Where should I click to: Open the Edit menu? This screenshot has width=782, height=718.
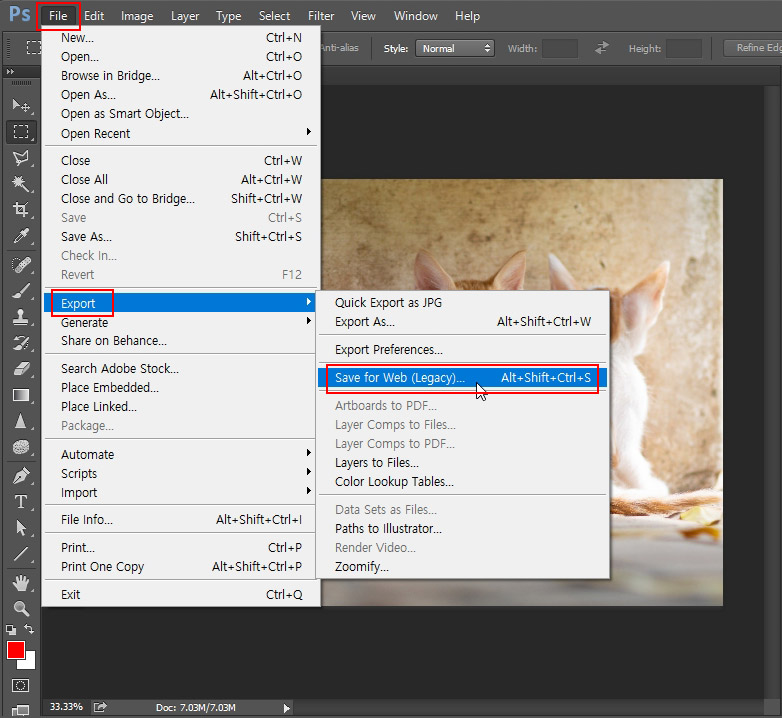click(x=94, y=16)
